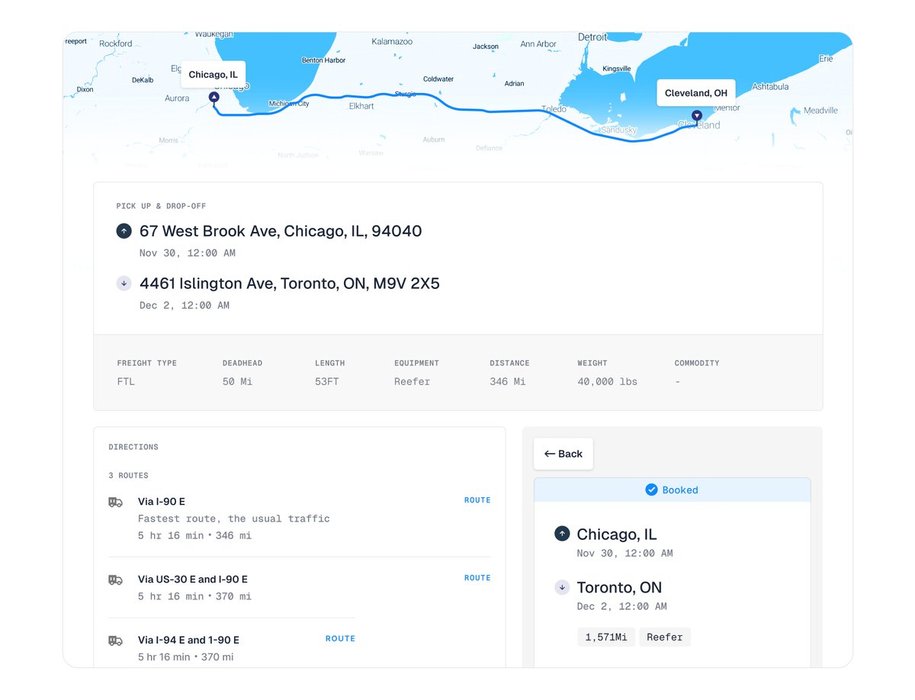Image resolution: width=915 pixels, height=700 pixels.
Task: Select the 1,571Mi distance tag
Action: pyautogui.click(x=606, y=637)
